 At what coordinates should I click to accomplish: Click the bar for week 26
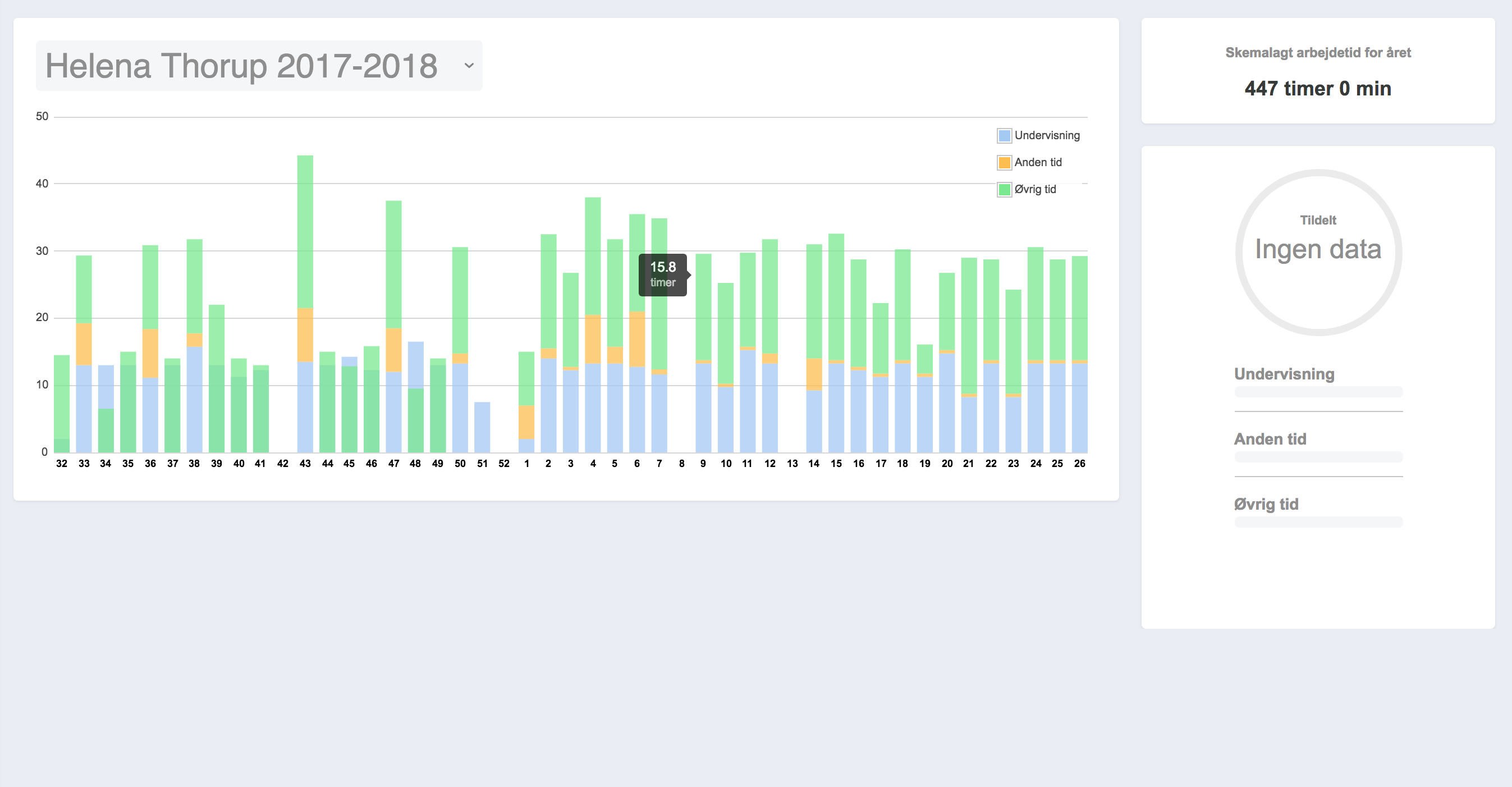pyautogui.click(x=1079, y=354)
